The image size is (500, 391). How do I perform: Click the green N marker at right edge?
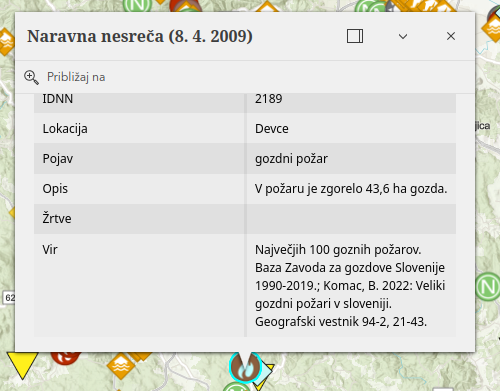[487, 287]
